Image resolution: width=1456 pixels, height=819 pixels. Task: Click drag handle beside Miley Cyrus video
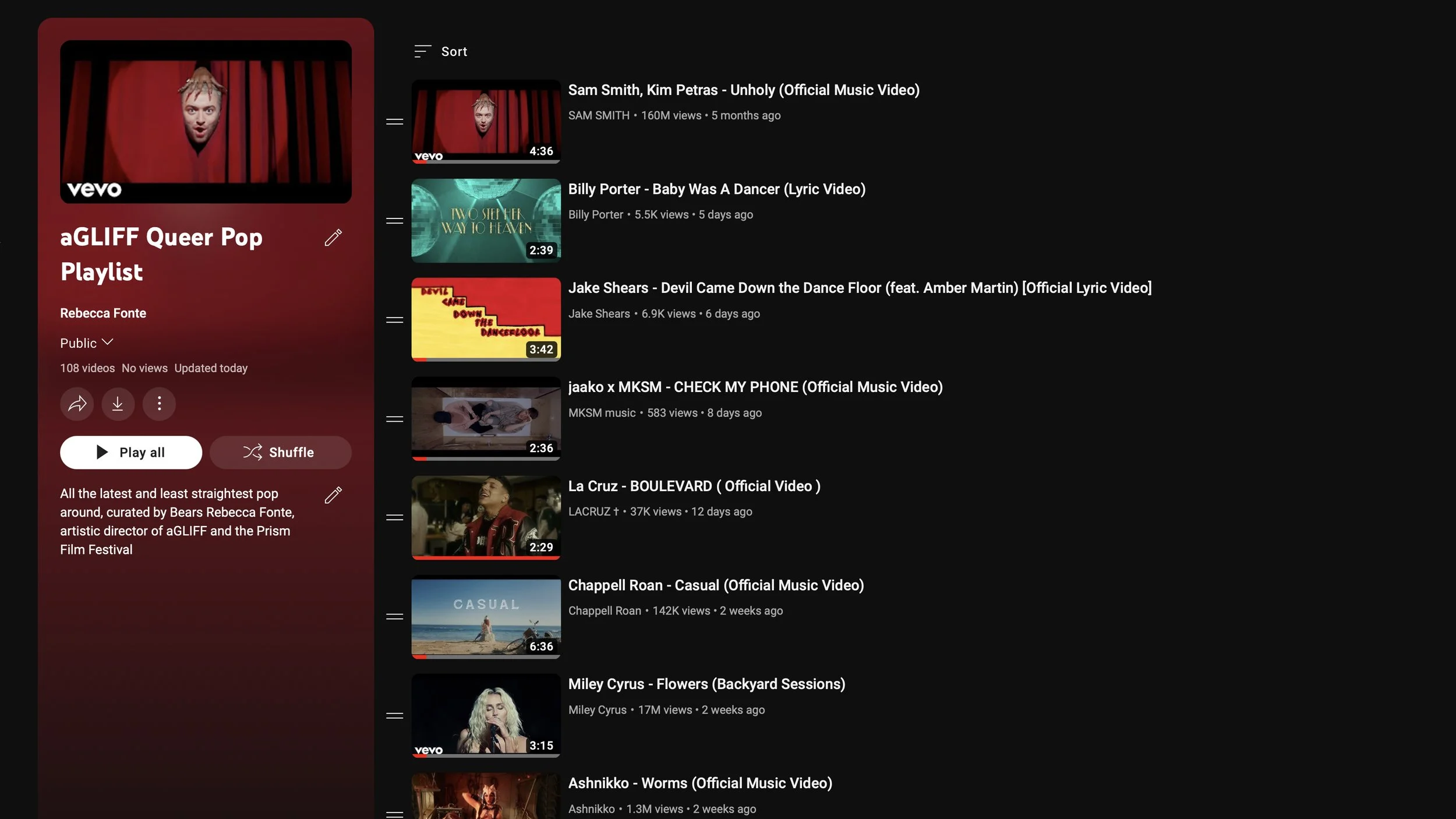click(x=394, y=716)
